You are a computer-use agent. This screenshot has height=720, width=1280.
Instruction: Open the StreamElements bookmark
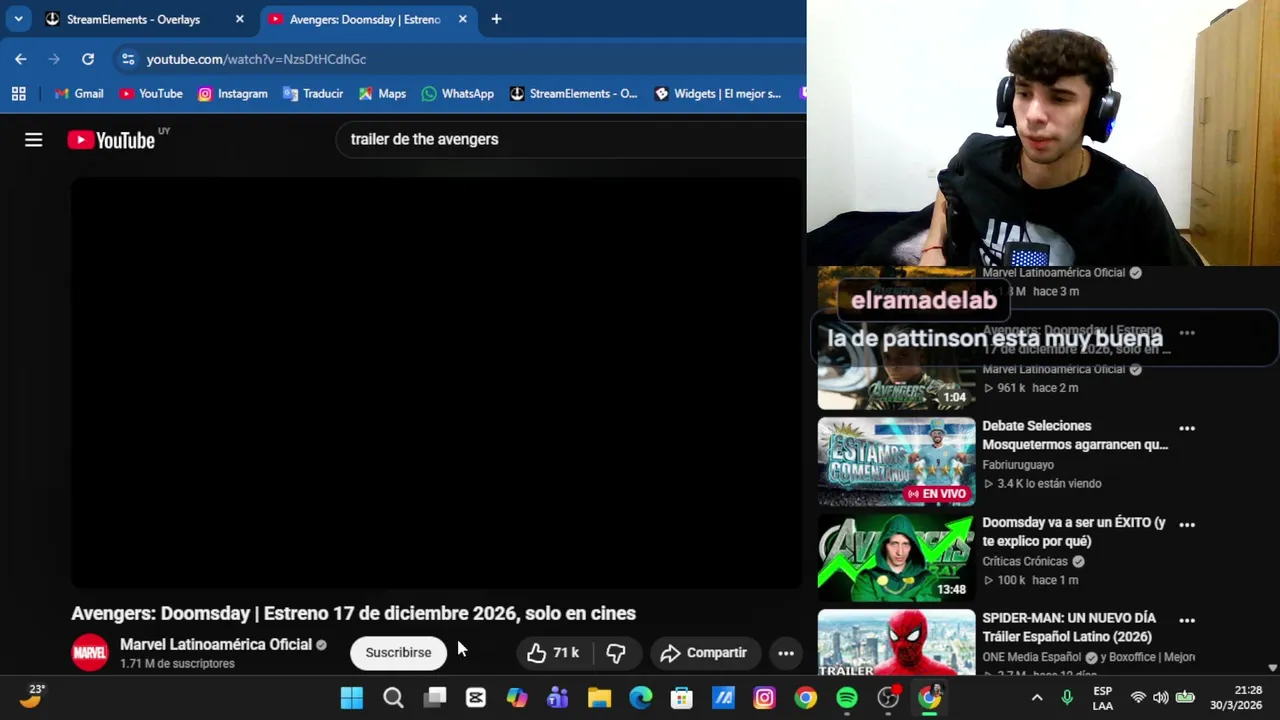click(x=573, y=93)
